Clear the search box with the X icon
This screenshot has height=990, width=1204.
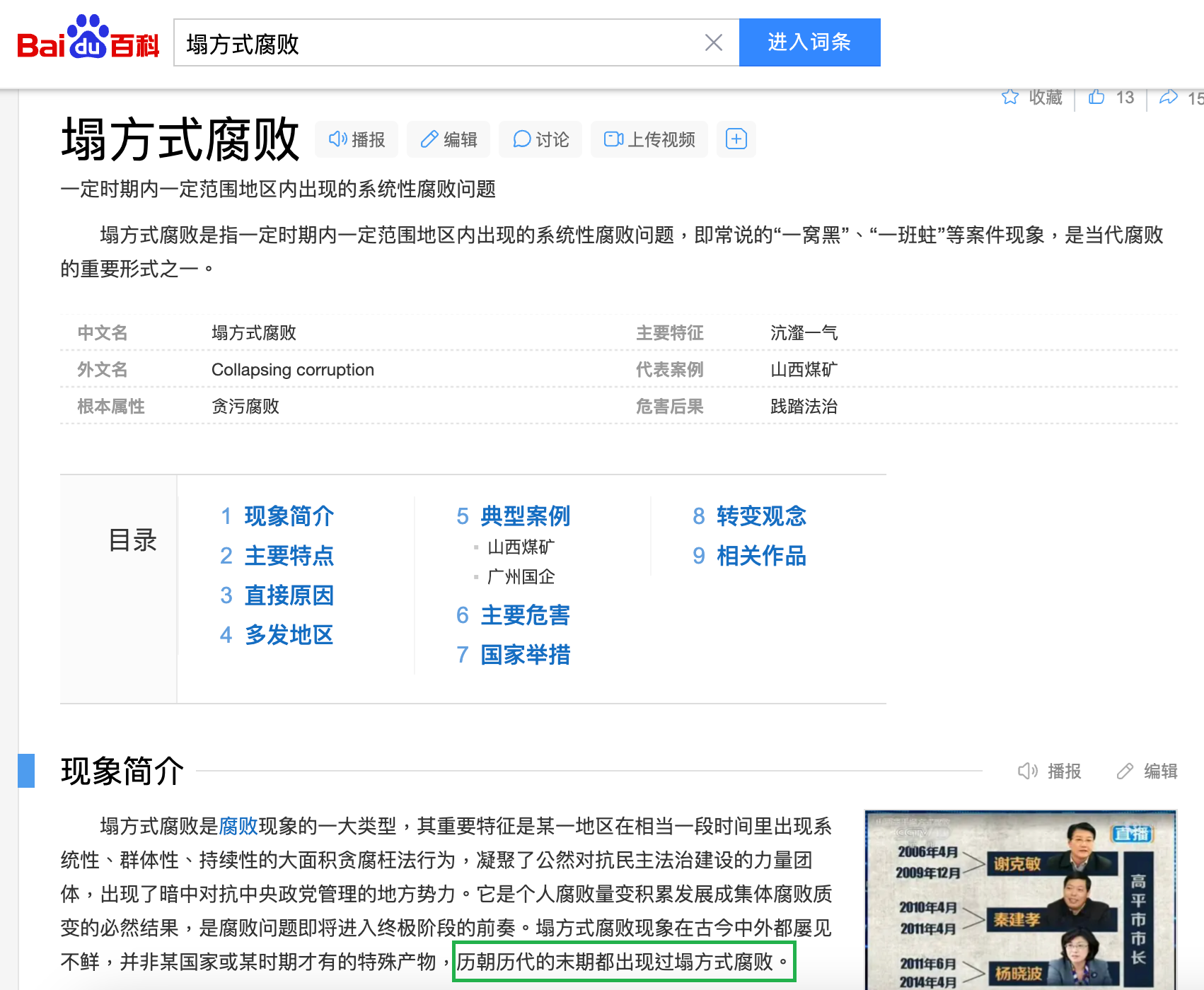pos(713,43)
